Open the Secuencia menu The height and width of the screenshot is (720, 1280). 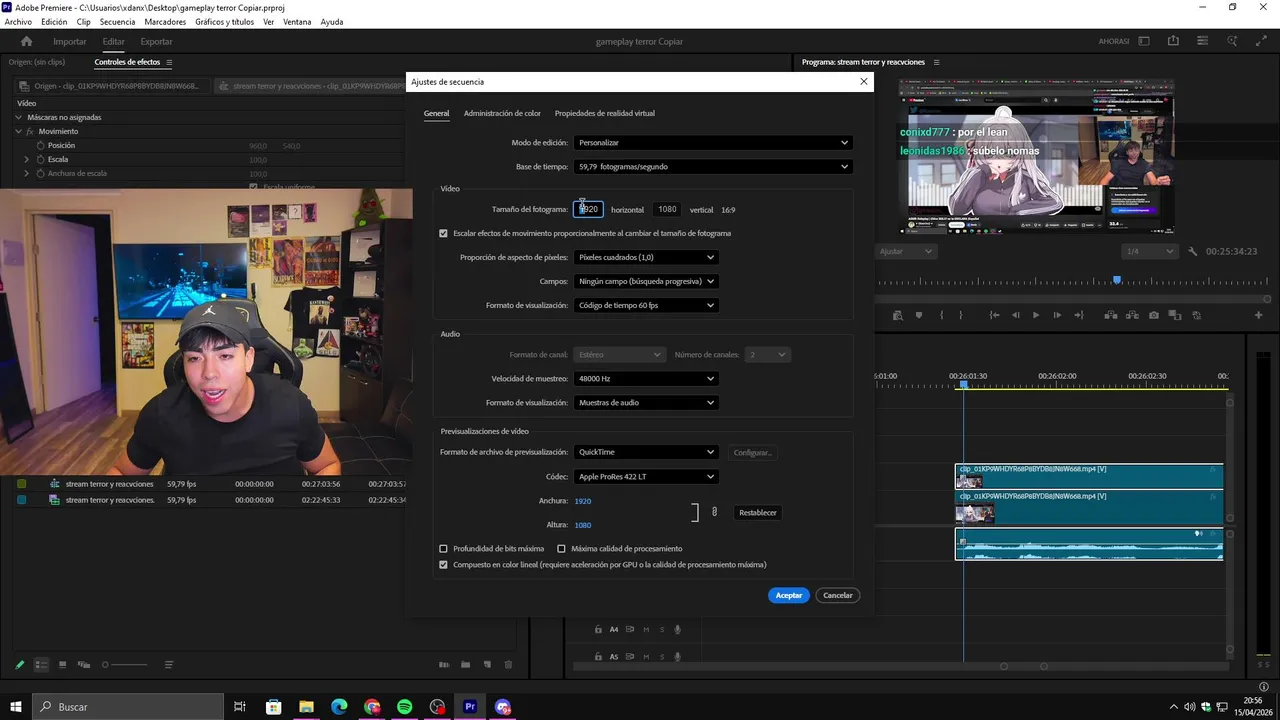click(x=117, y=22)
